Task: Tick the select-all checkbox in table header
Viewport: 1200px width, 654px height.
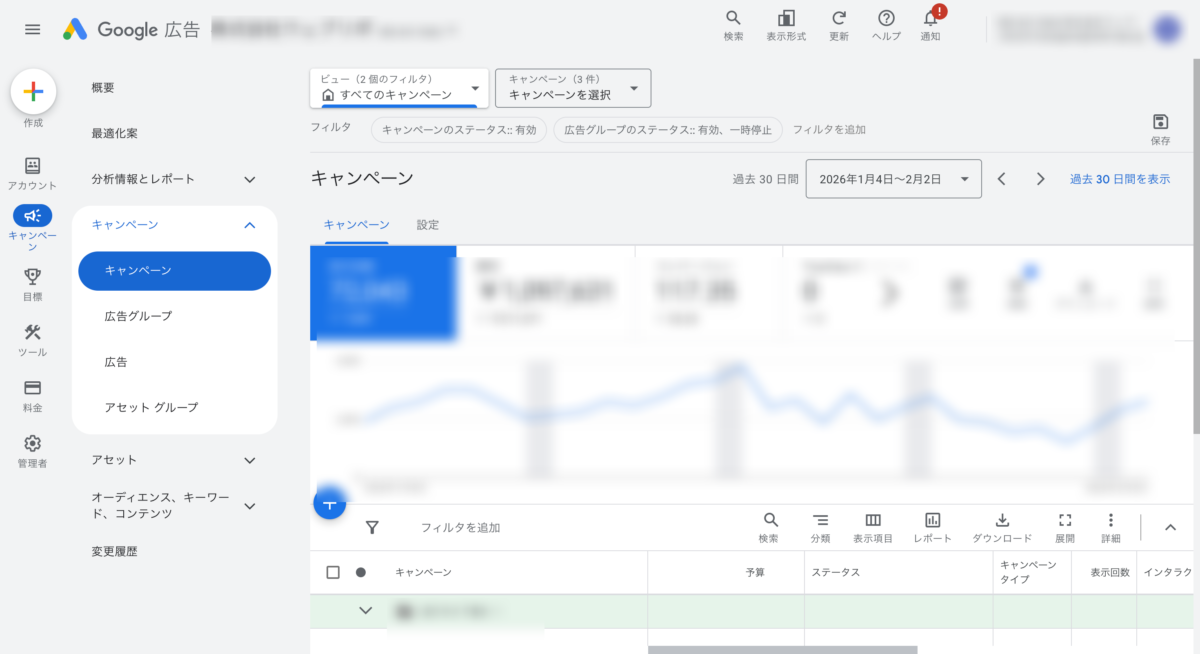Action: pos(333,572)
